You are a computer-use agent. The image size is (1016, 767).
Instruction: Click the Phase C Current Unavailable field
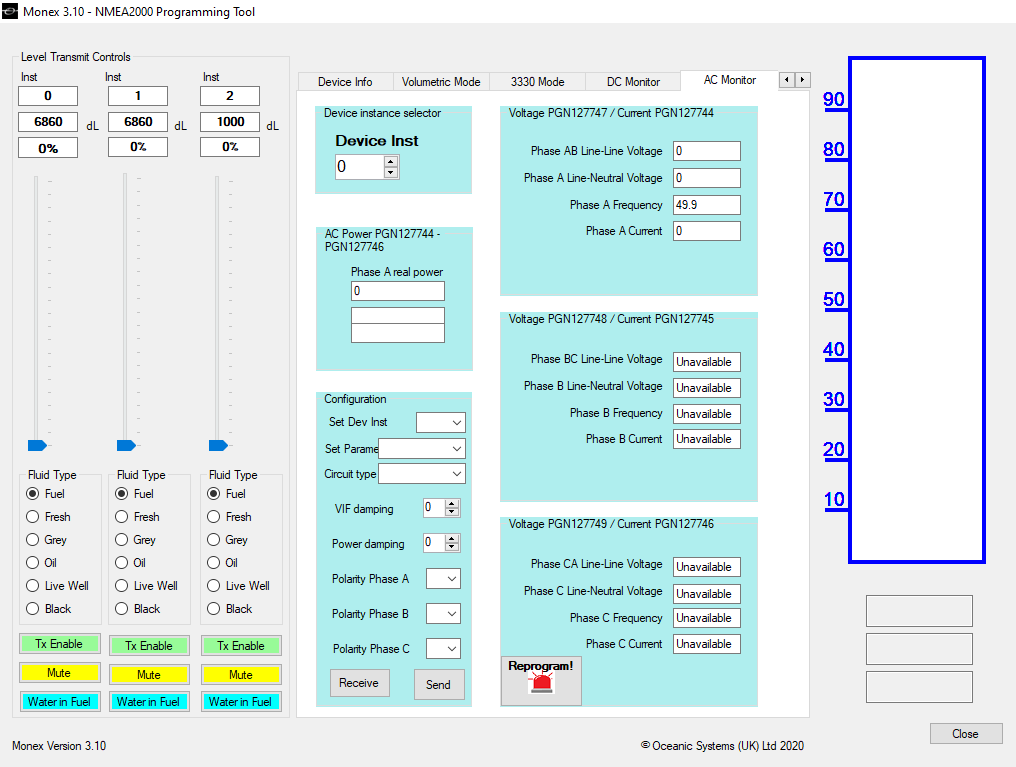click(707, 644)
